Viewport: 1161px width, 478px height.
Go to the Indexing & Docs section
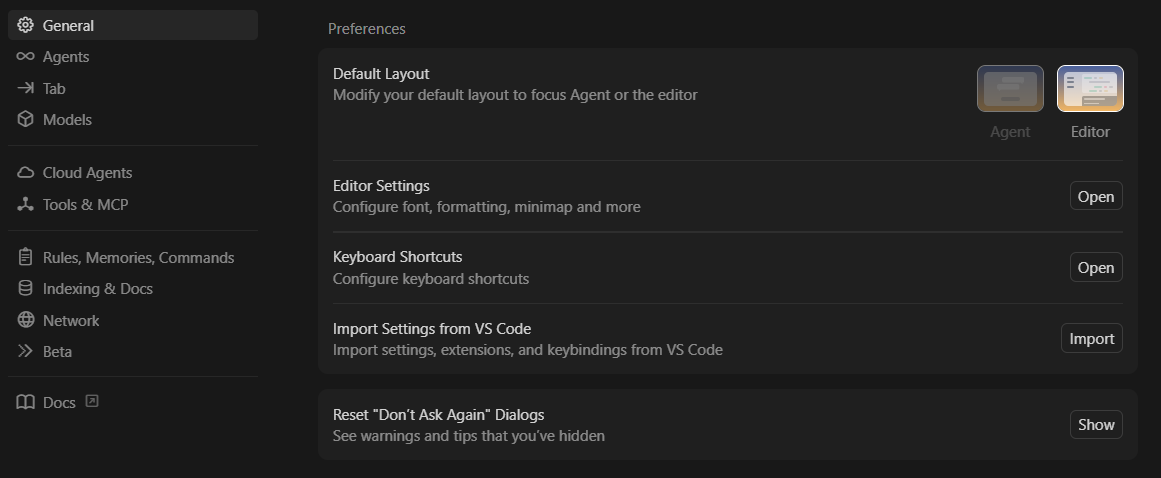(133, 289)
